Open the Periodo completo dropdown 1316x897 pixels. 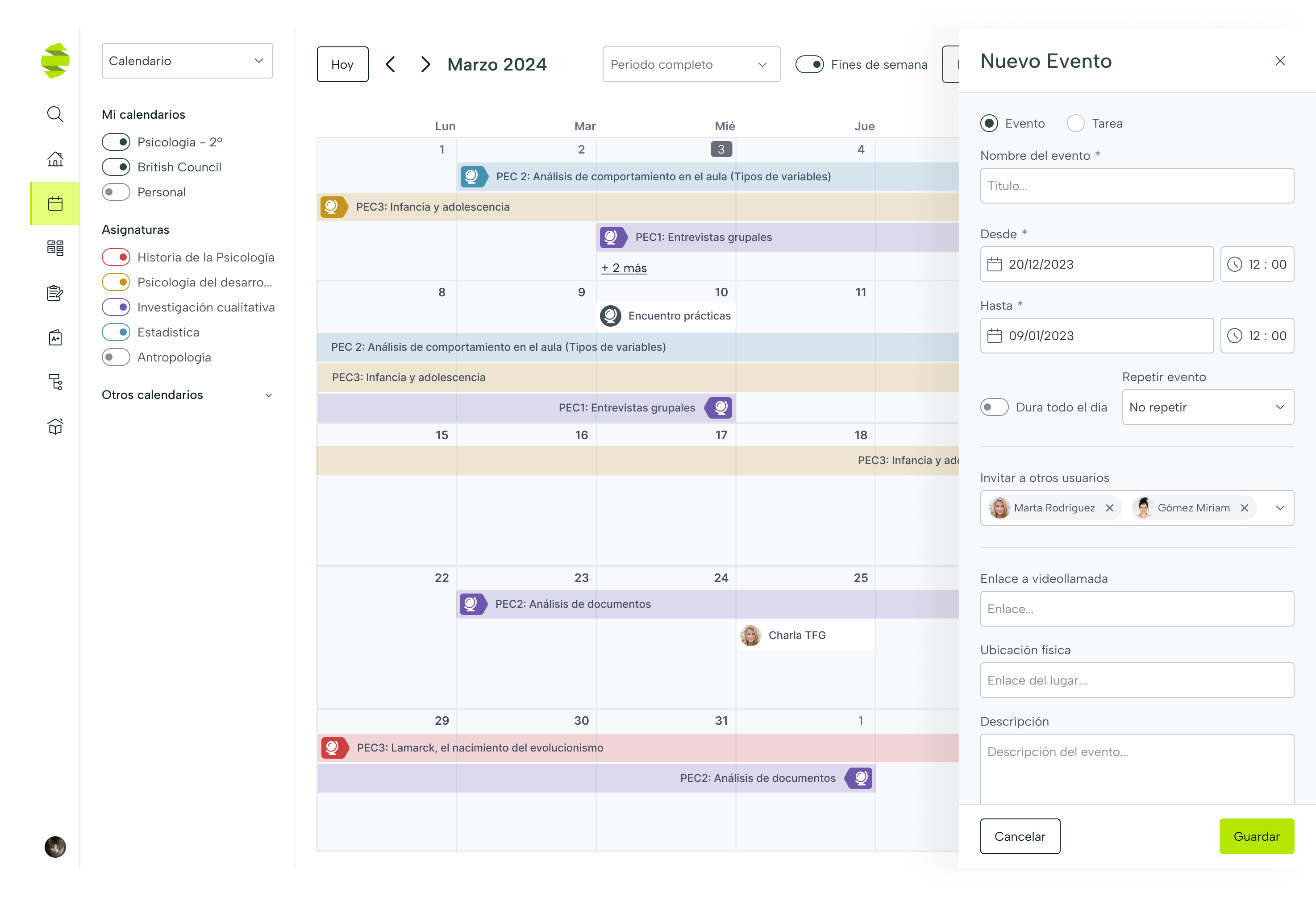click(691, 65)
